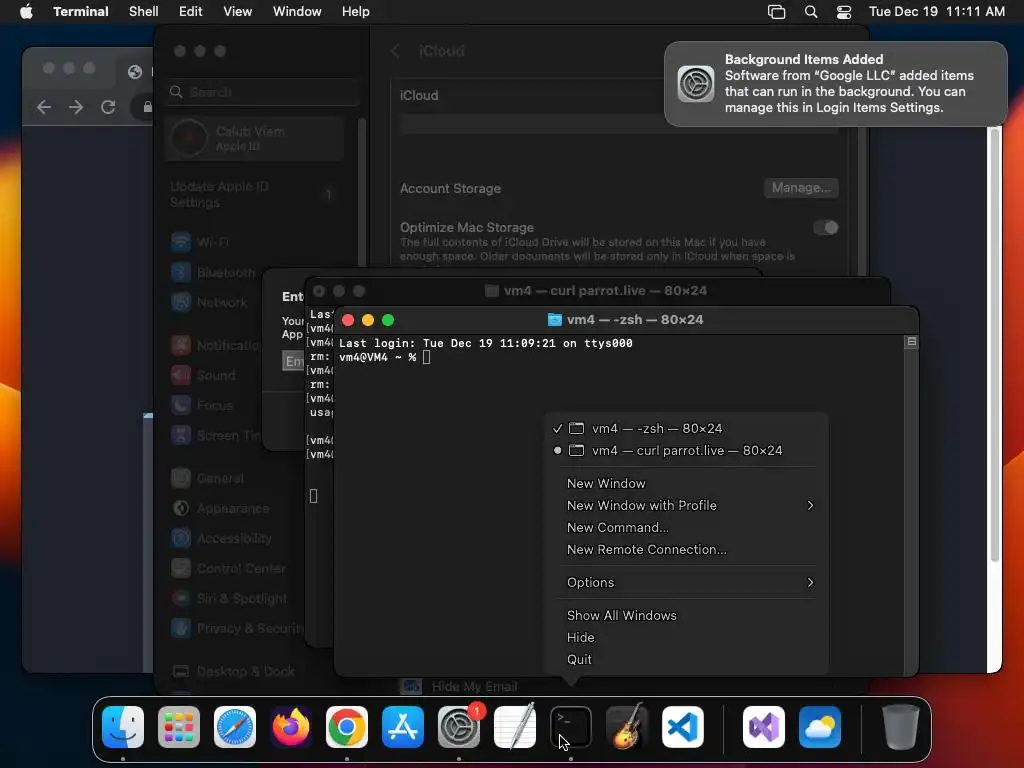Open the Apple menu
The height and width of the screenshot is (768, 1024).
tap(26, 11)
